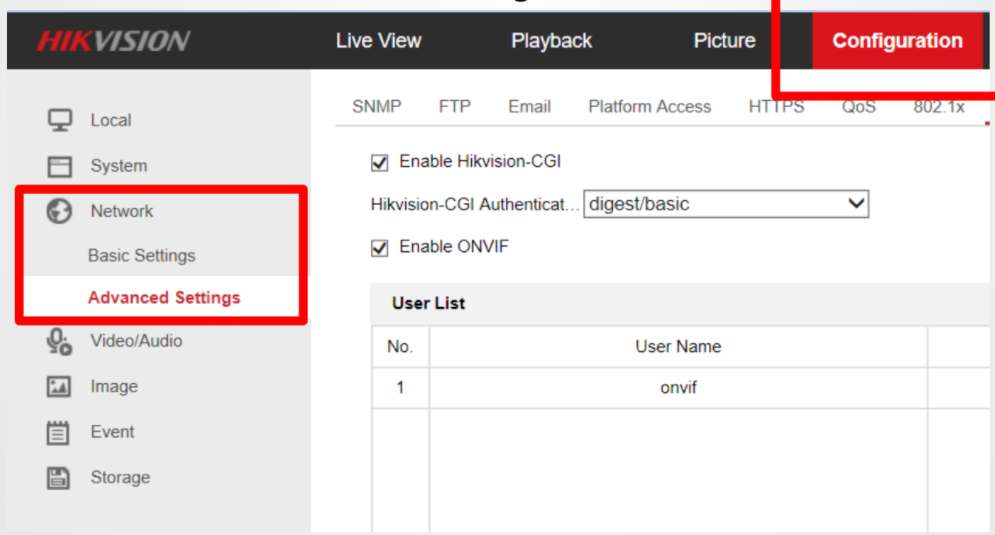Image resolution: width=995 pixels, height=535 pixels.
Task: Click the Storage floppy disk icon
Action: tap(58, 478)
